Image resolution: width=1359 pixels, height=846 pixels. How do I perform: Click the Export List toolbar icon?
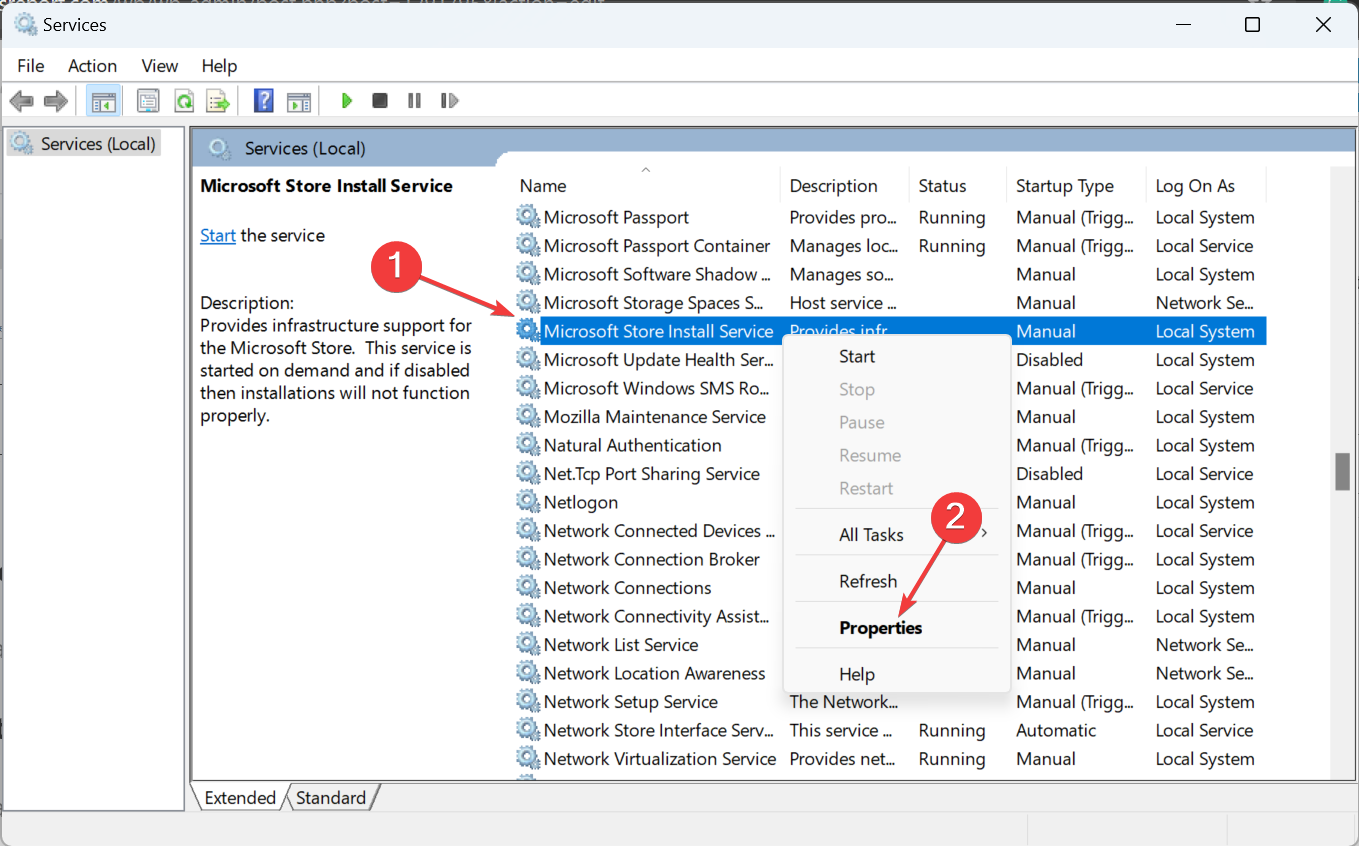point(218,101)
